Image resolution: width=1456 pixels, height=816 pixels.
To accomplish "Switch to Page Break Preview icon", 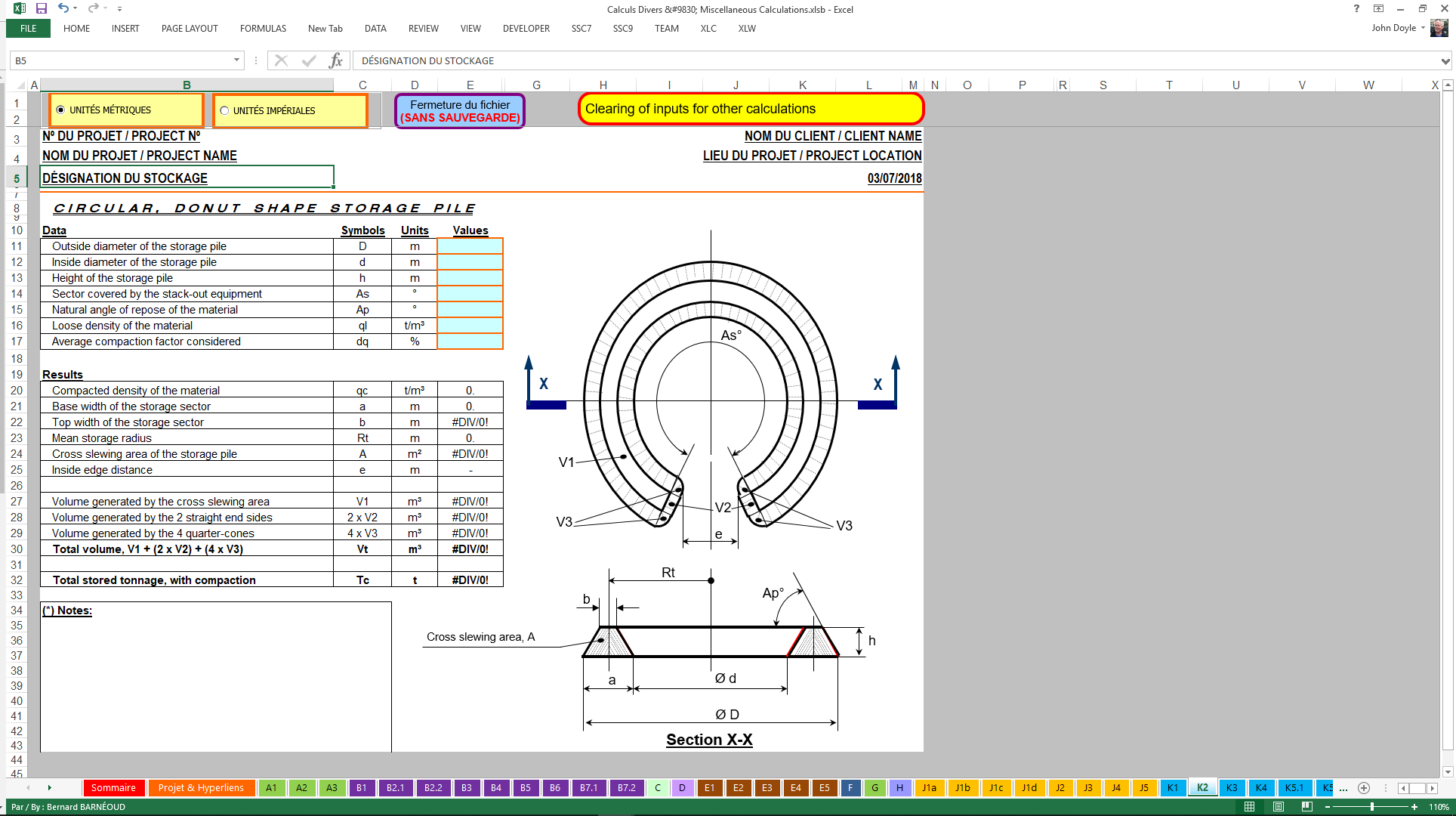I will pyautogui.click(x=1307, y=807).
